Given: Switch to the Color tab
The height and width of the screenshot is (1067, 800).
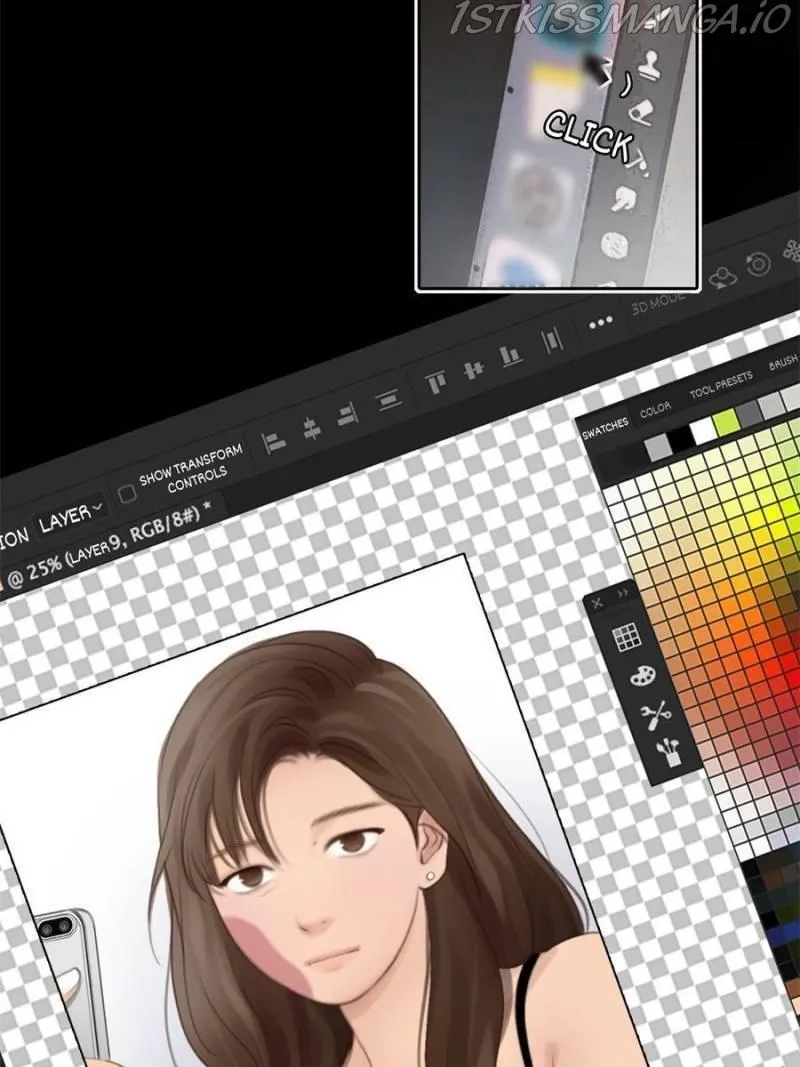Looking at the screenshot, I should click(x=655, y=410).
